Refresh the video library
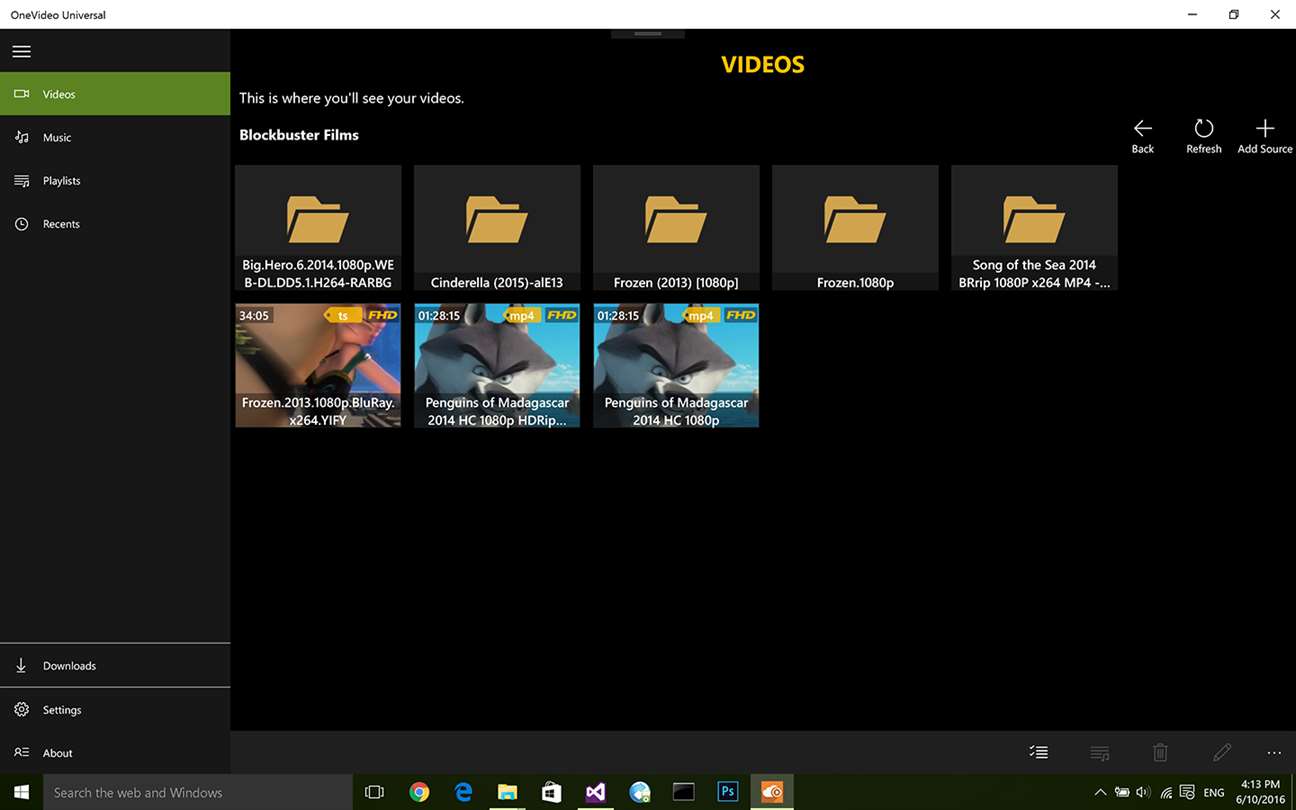This screenshot has width=1296, height=810. 1204,136
